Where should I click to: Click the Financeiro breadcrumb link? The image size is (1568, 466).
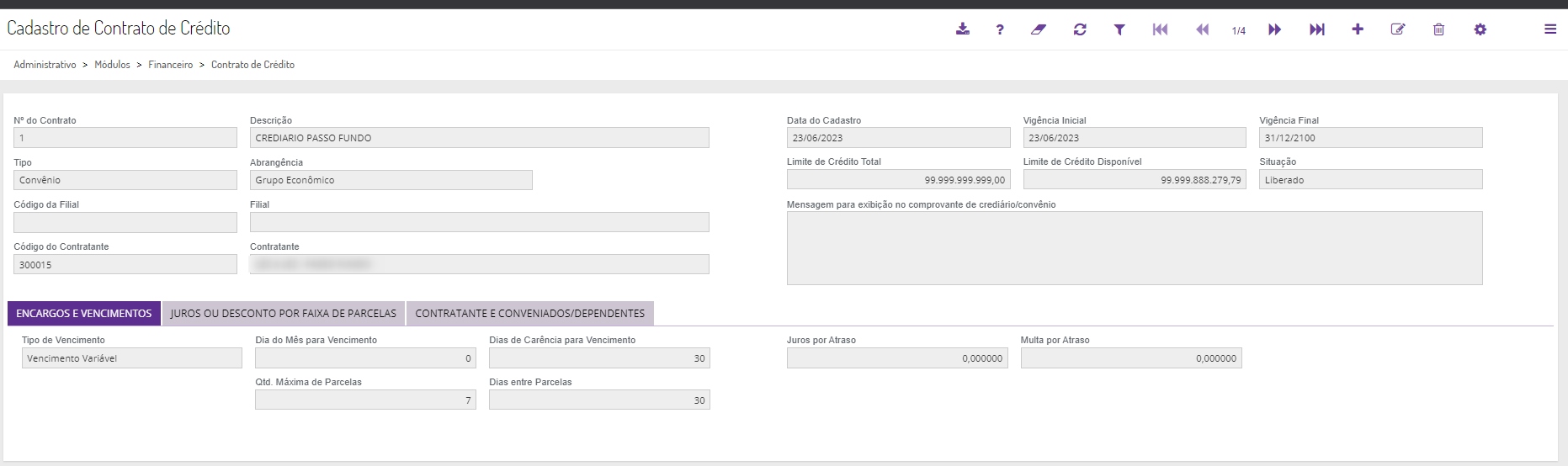(171, 65)
